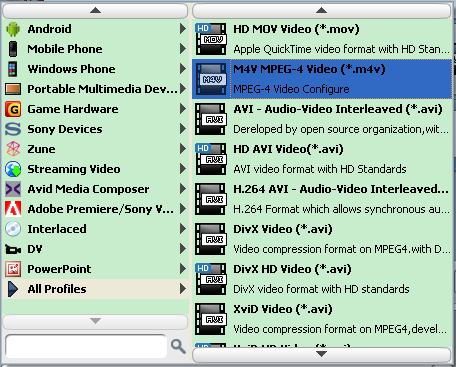Click the DV camcorder icon
The width and height of the screenshot is (456, 367).
click(x=13, y=249)
